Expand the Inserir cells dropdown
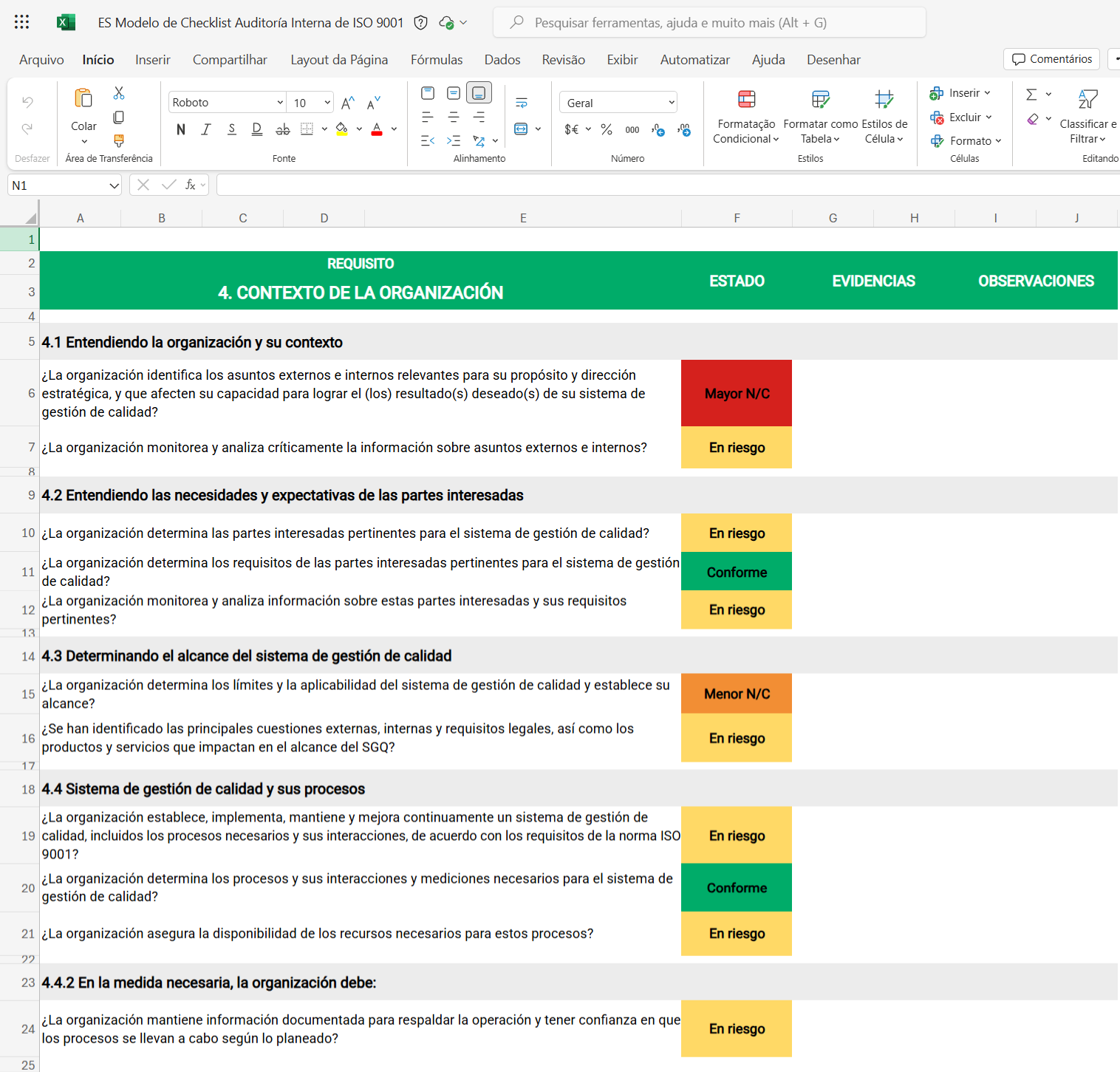 pos(987,93)
